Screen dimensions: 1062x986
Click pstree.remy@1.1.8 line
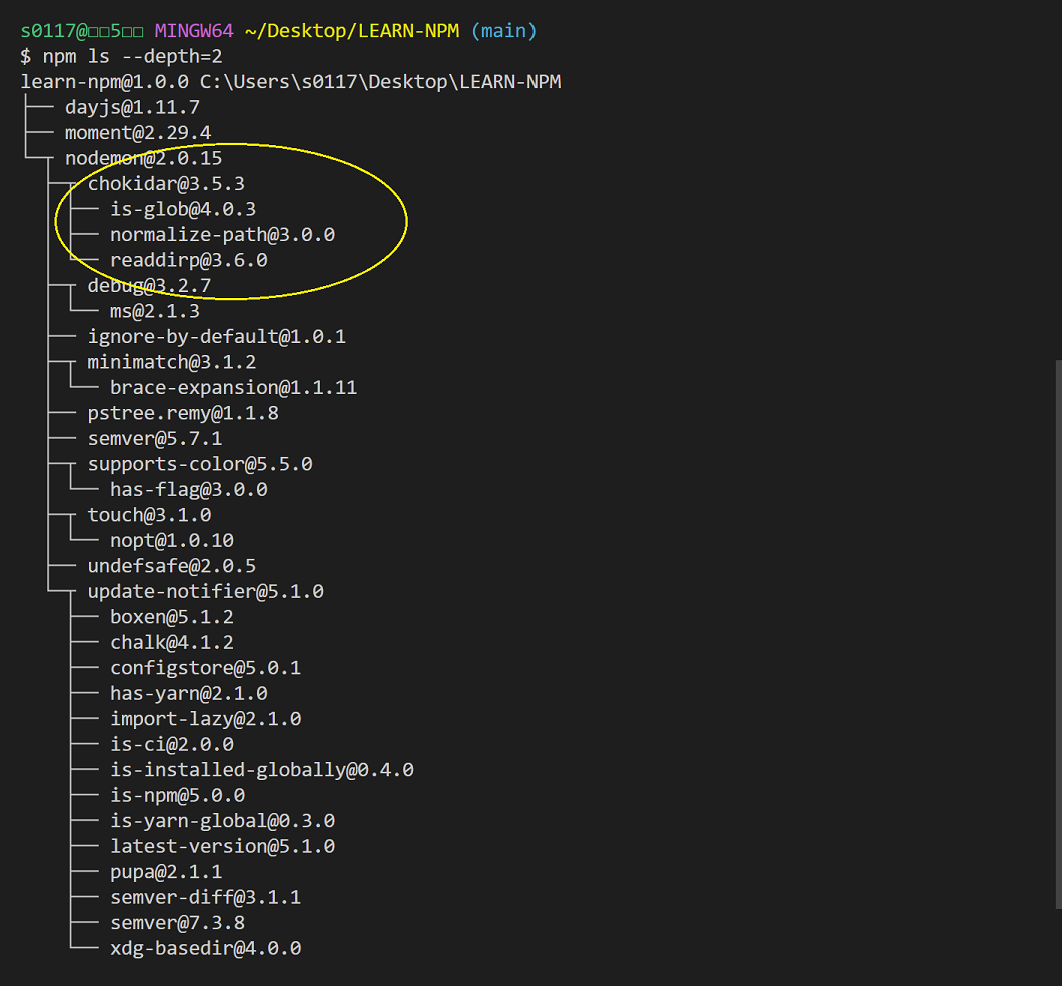(x=183, y=413)
